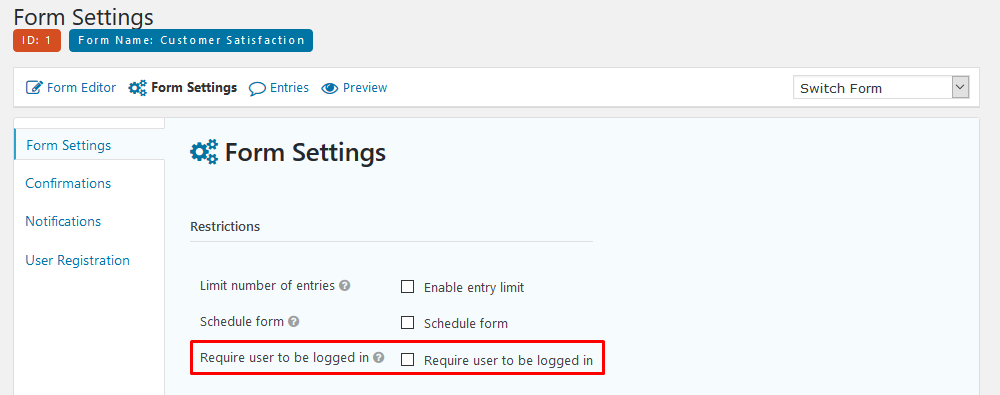Image resolution: width=1000 pixels, height=395 pixels.
Task: Click the Preview eye icon
Action: click(x=329, y=88)
